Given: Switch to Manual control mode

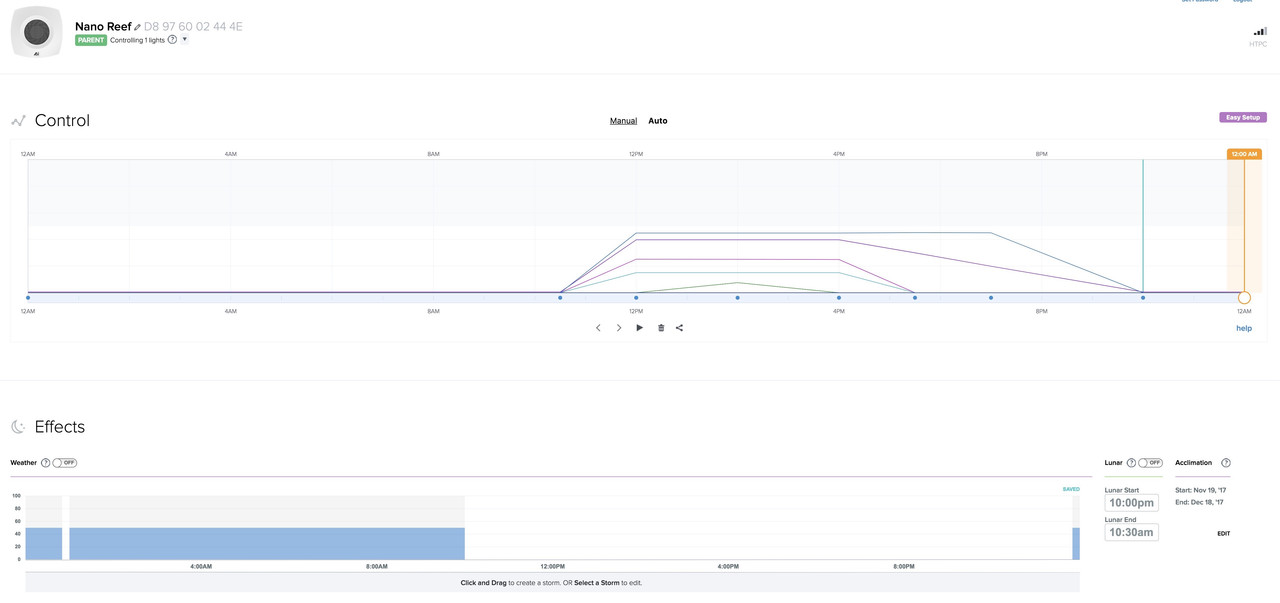Looking at the screenshot, I should coord(623,121).
